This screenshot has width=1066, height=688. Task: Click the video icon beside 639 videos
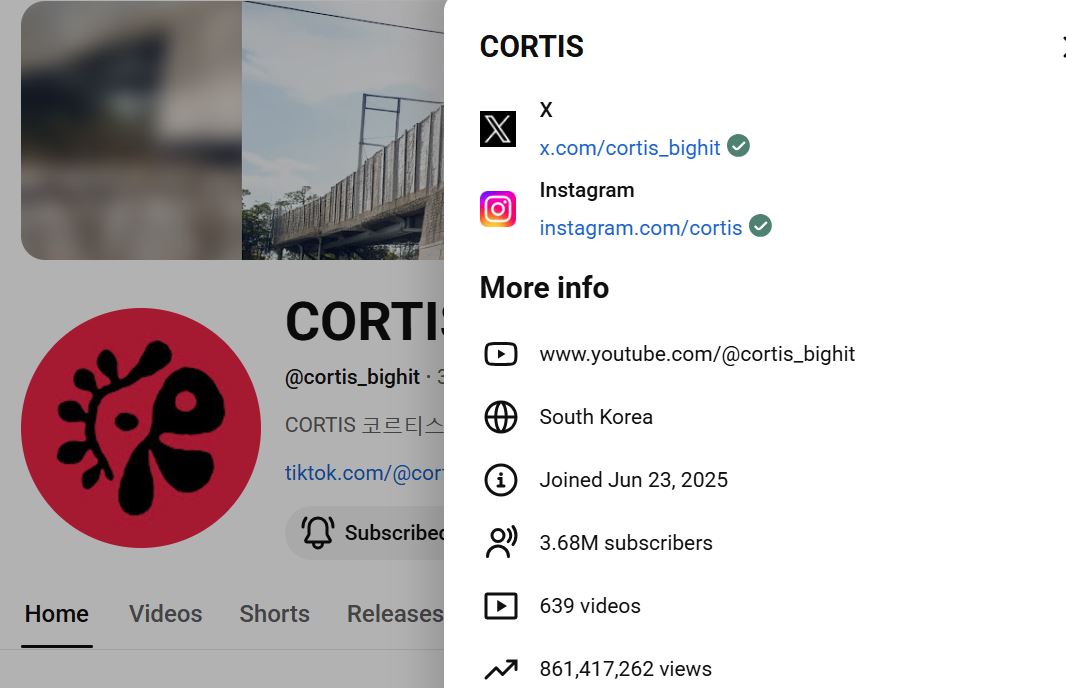pyautogui.click(x=500, y=606)
